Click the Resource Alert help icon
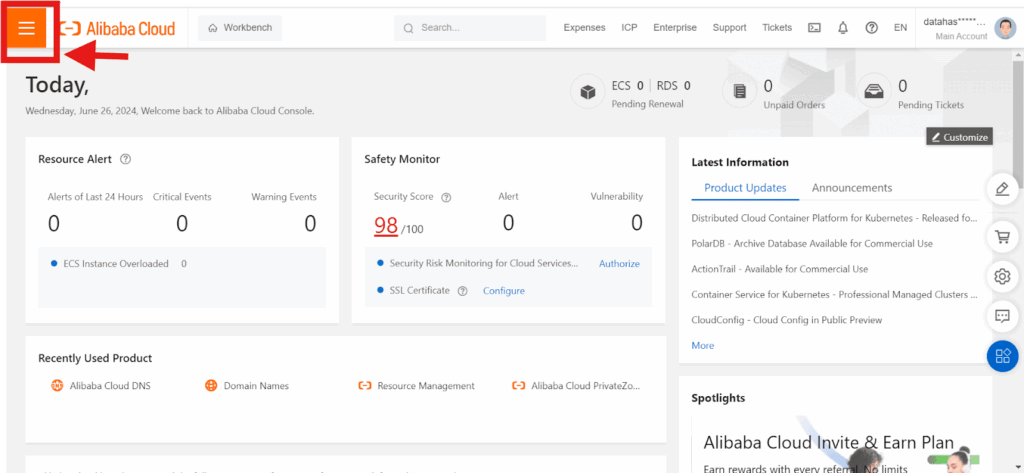This screenshot has width=1024, height=473. (x=126, y=159)
